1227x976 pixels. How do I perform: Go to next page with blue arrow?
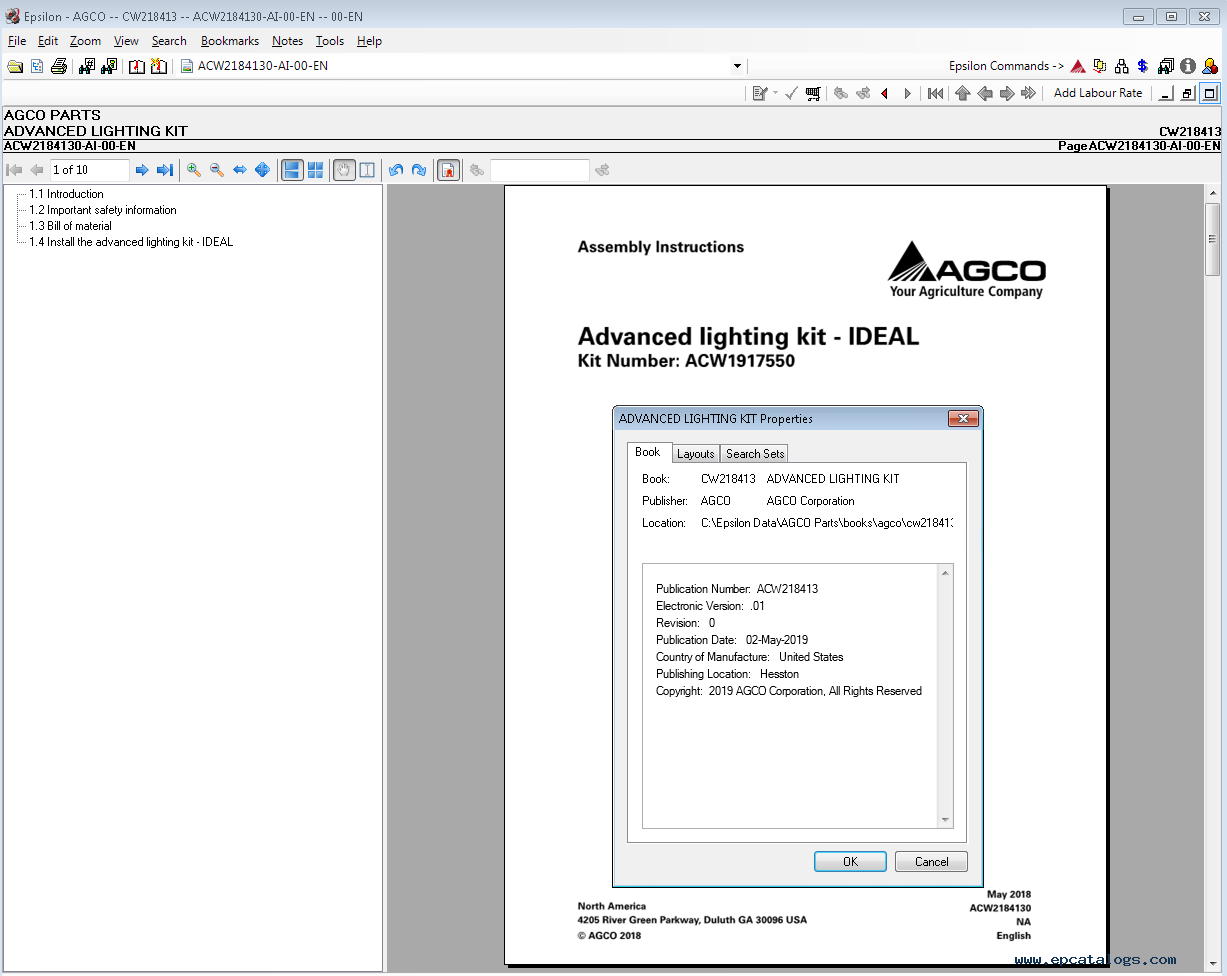142,170
